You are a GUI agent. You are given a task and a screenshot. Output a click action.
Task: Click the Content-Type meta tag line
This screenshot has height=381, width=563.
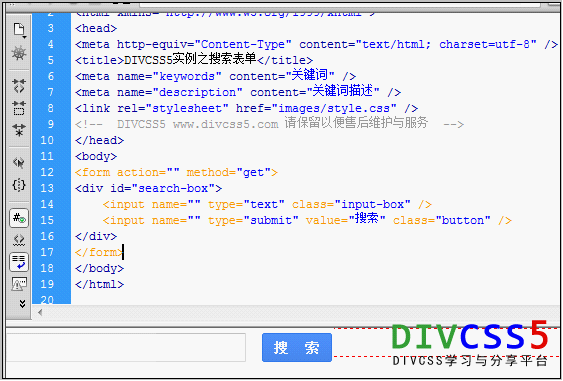pos(316,44)
